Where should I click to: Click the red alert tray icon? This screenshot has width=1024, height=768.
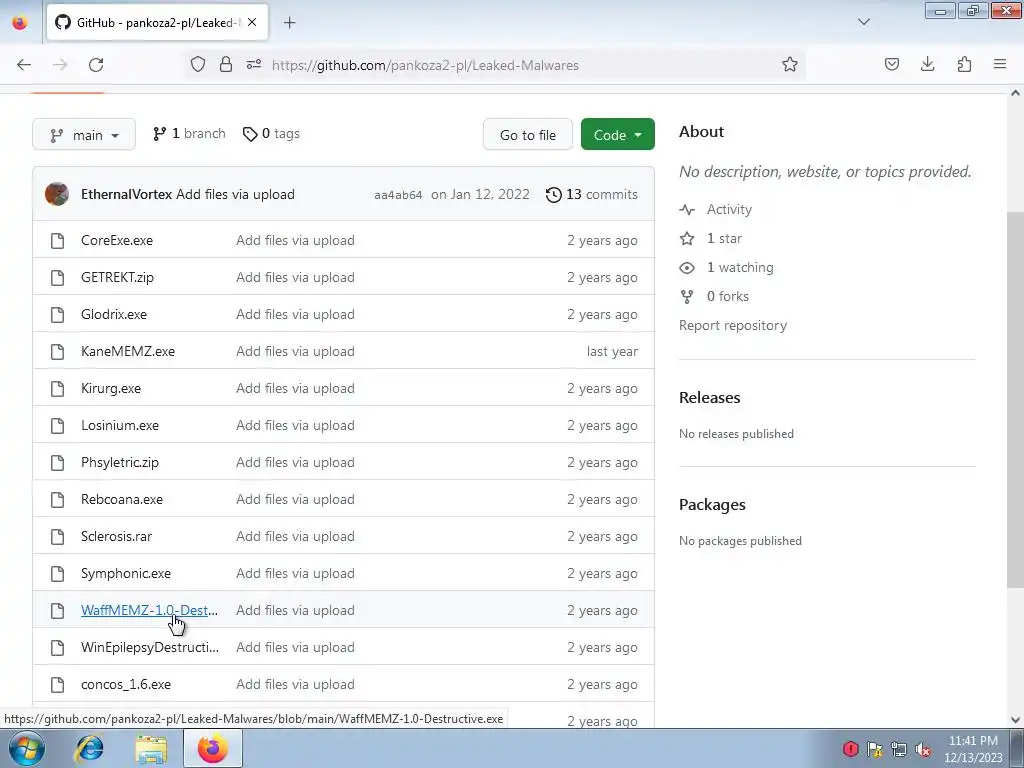pyautogui.click(x=850, y=749)
